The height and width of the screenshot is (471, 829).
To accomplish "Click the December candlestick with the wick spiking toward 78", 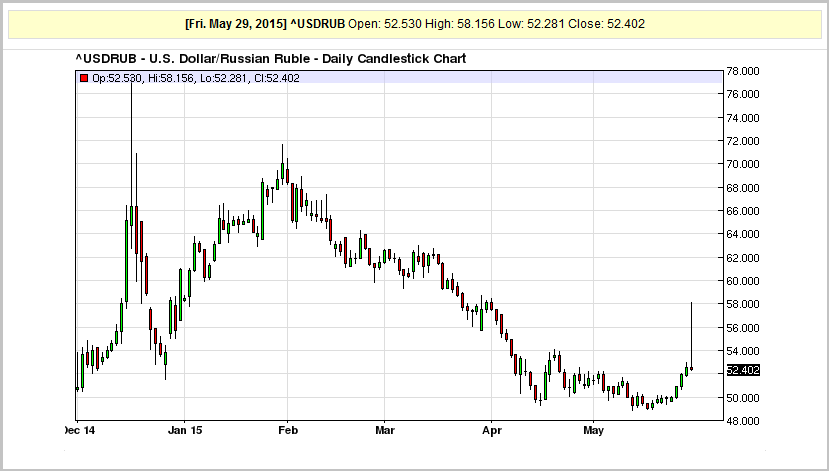I will [x=132, y=165].
